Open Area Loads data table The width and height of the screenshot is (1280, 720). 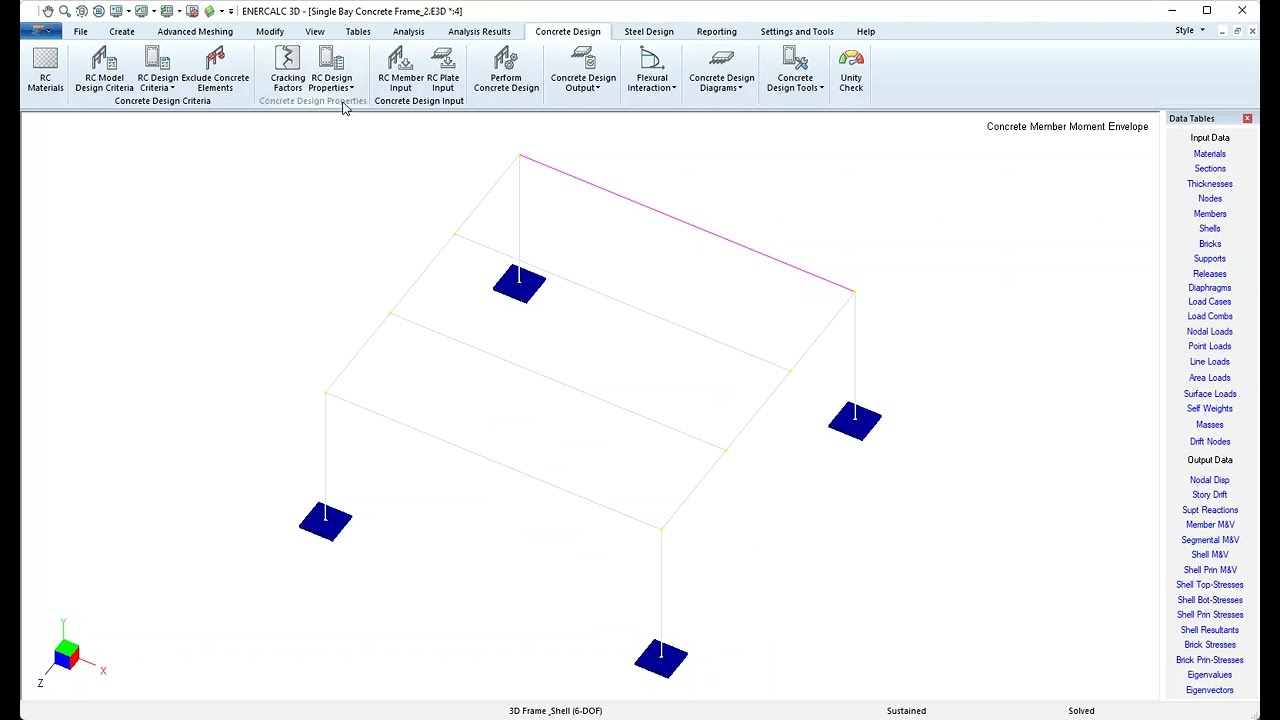pyautogui.click(x=1209, y=378)
